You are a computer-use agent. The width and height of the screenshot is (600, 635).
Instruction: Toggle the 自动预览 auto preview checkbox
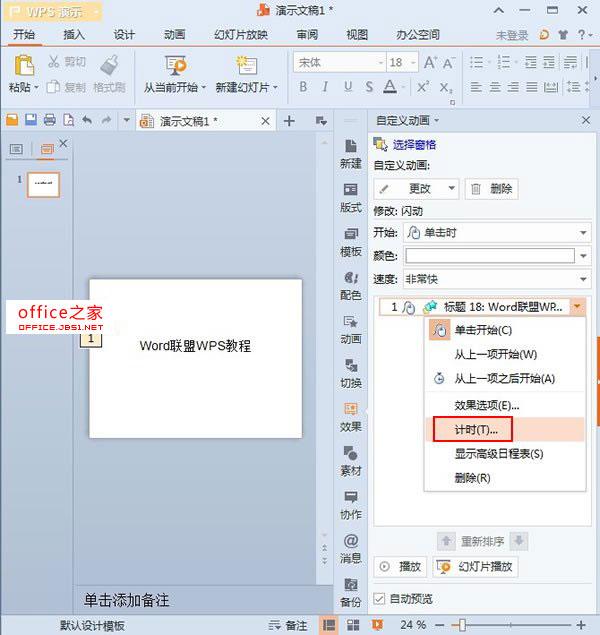click(x=379, y=599)
